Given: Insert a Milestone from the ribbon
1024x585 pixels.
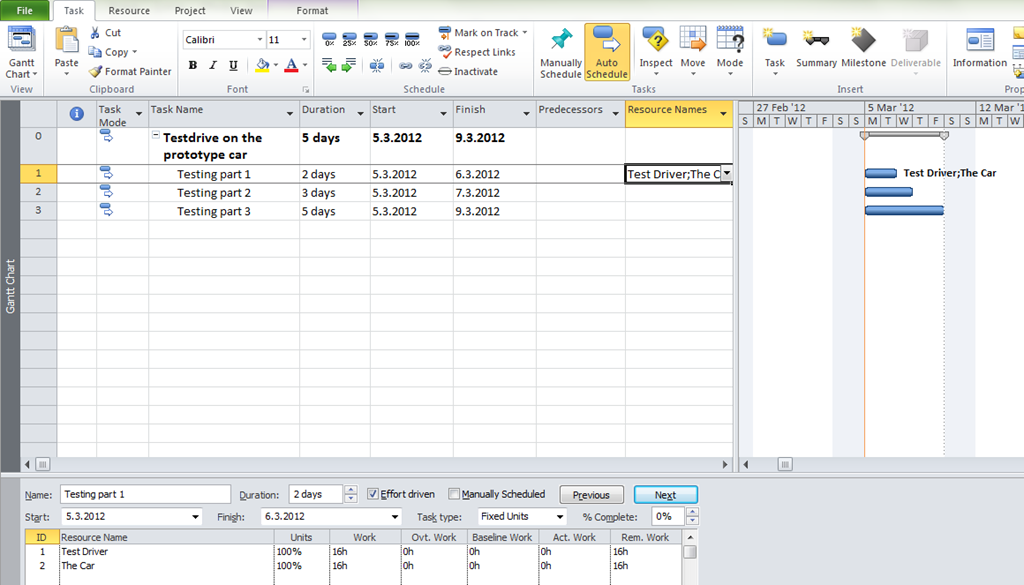Looking at the screenshot, I should pyautogui.click(x=863, y=41).
